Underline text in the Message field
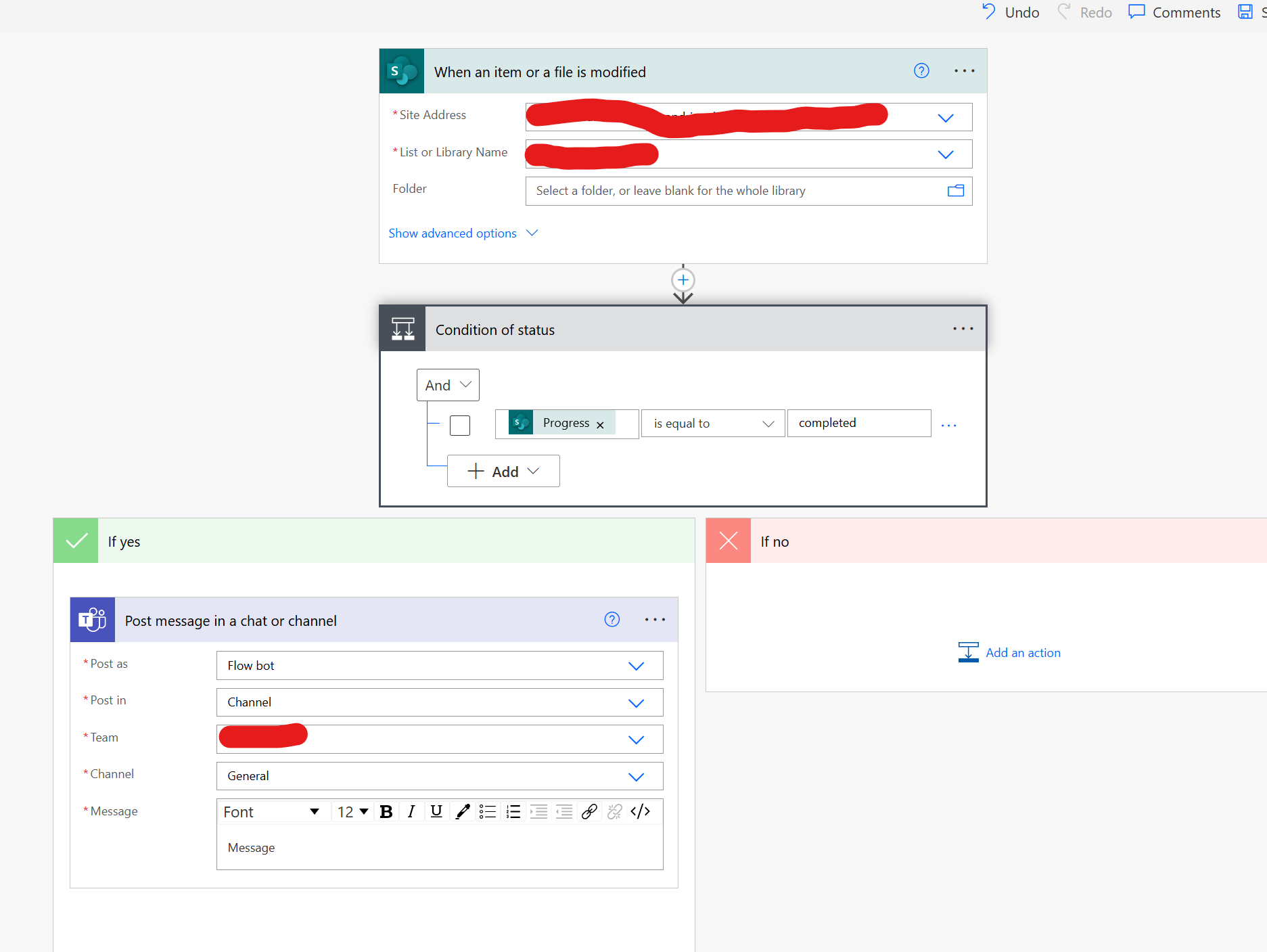 pyautogui.click(x=436, y=811)
